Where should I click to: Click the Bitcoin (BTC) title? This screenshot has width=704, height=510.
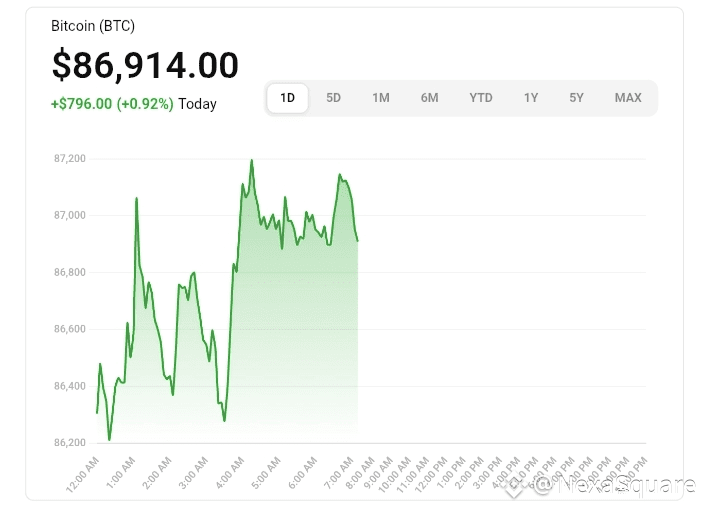93,26
